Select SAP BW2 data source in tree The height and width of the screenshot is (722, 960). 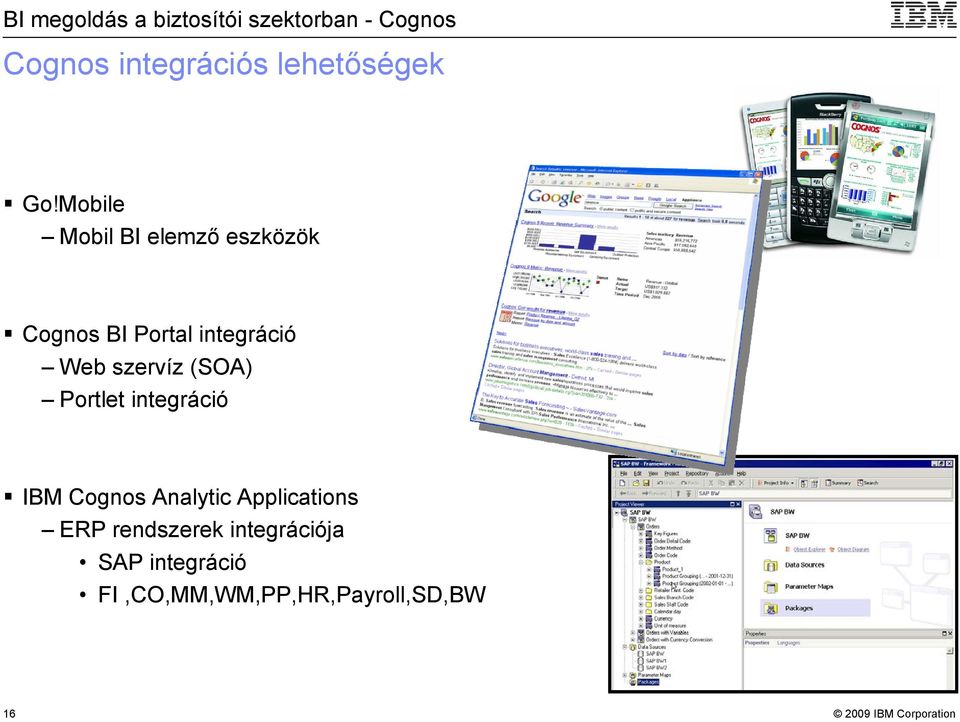point(656,667)
